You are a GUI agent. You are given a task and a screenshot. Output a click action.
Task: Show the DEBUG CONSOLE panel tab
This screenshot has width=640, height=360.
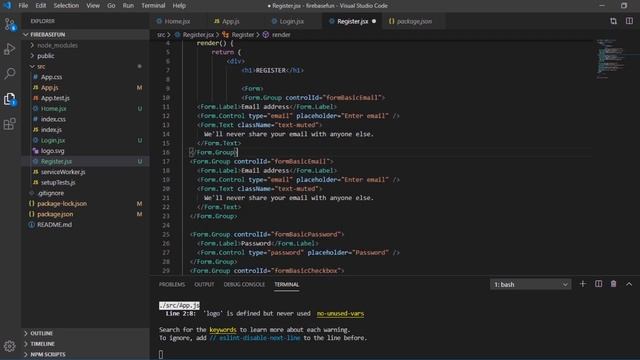pyautogui.click(x=244, y=284)
